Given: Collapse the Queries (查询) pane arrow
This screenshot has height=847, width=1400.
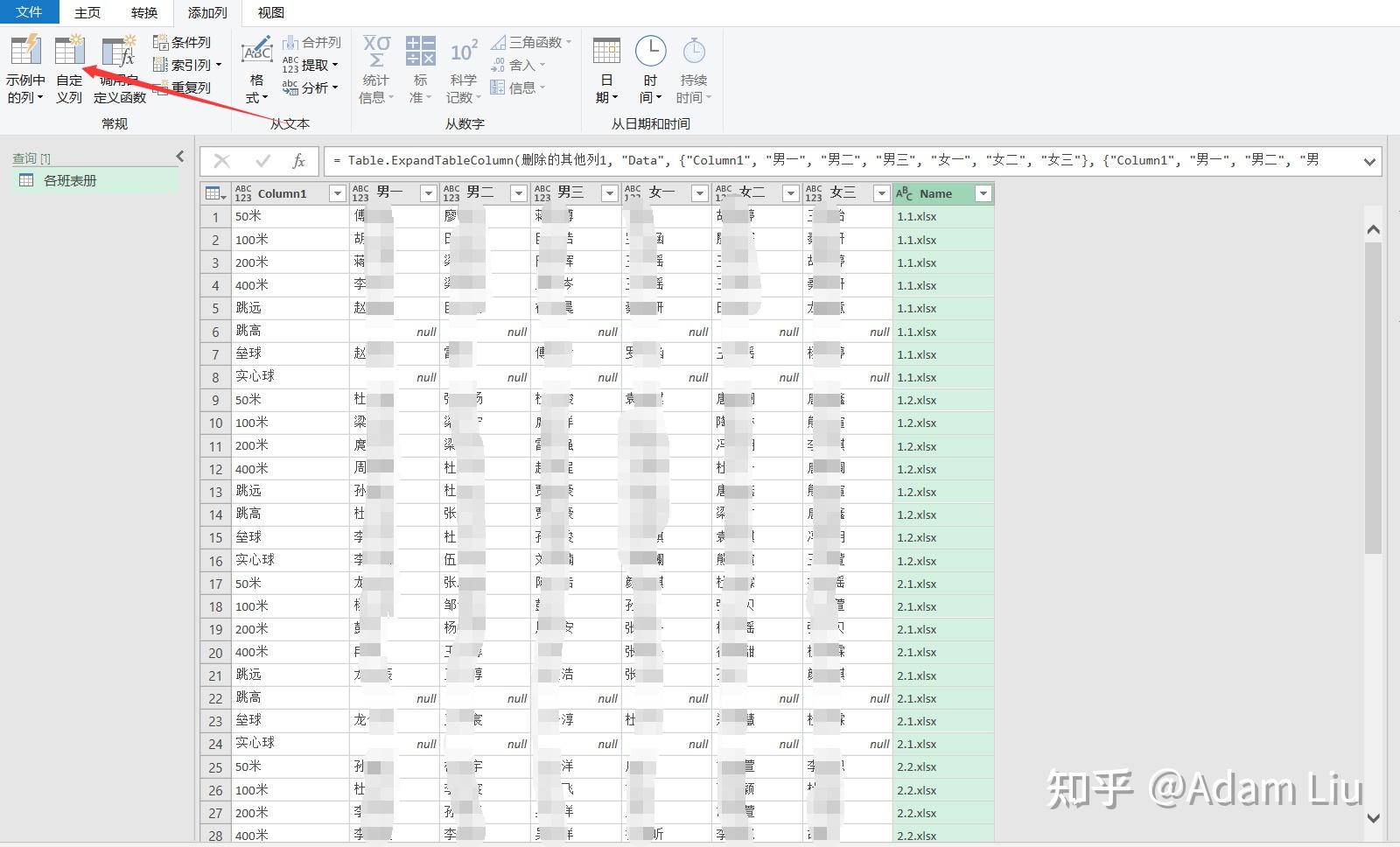Looking at the screenshot, I should pyautogui.click(x=180, y=157).
